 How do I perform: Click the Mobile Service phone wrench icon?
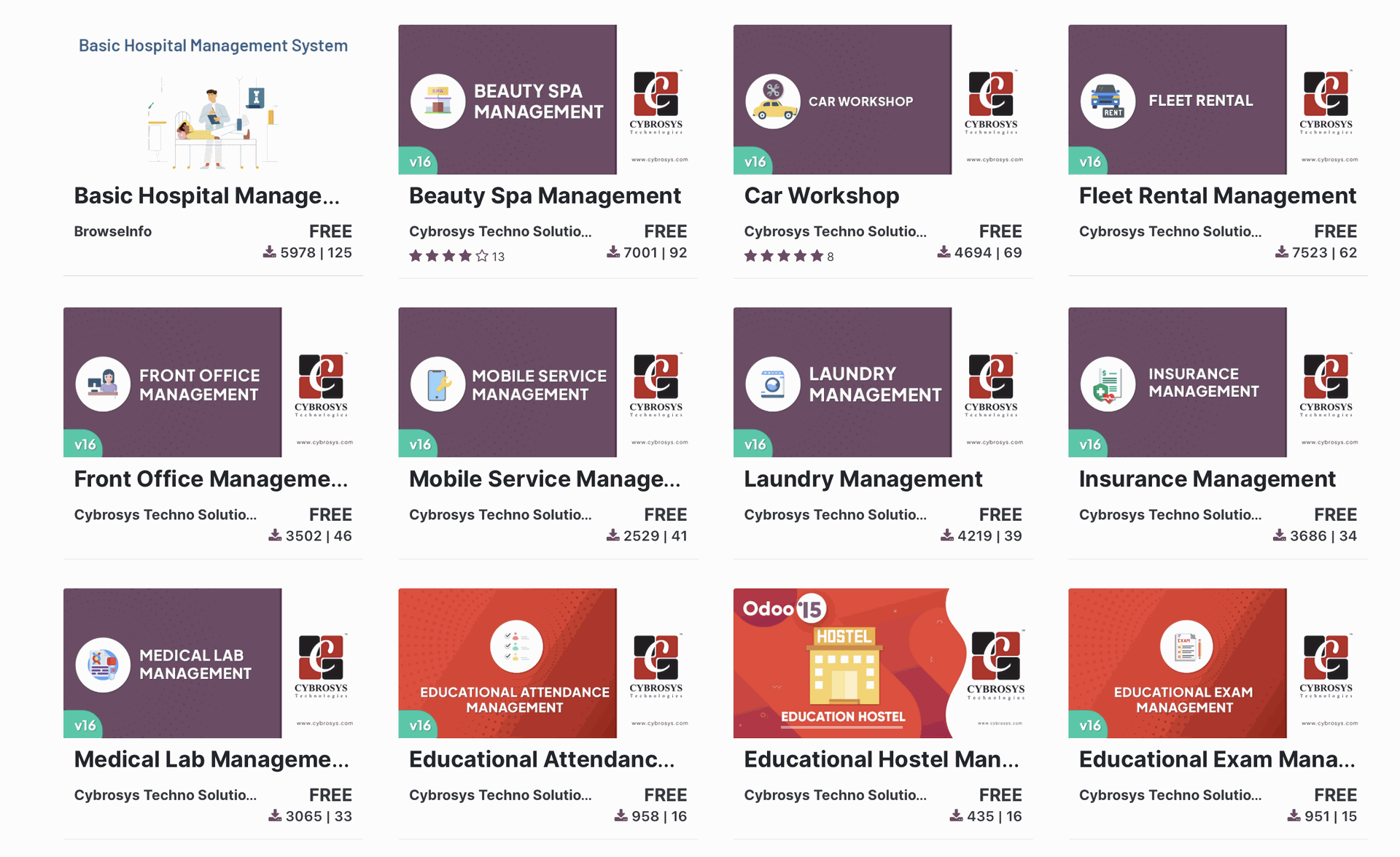437,384
